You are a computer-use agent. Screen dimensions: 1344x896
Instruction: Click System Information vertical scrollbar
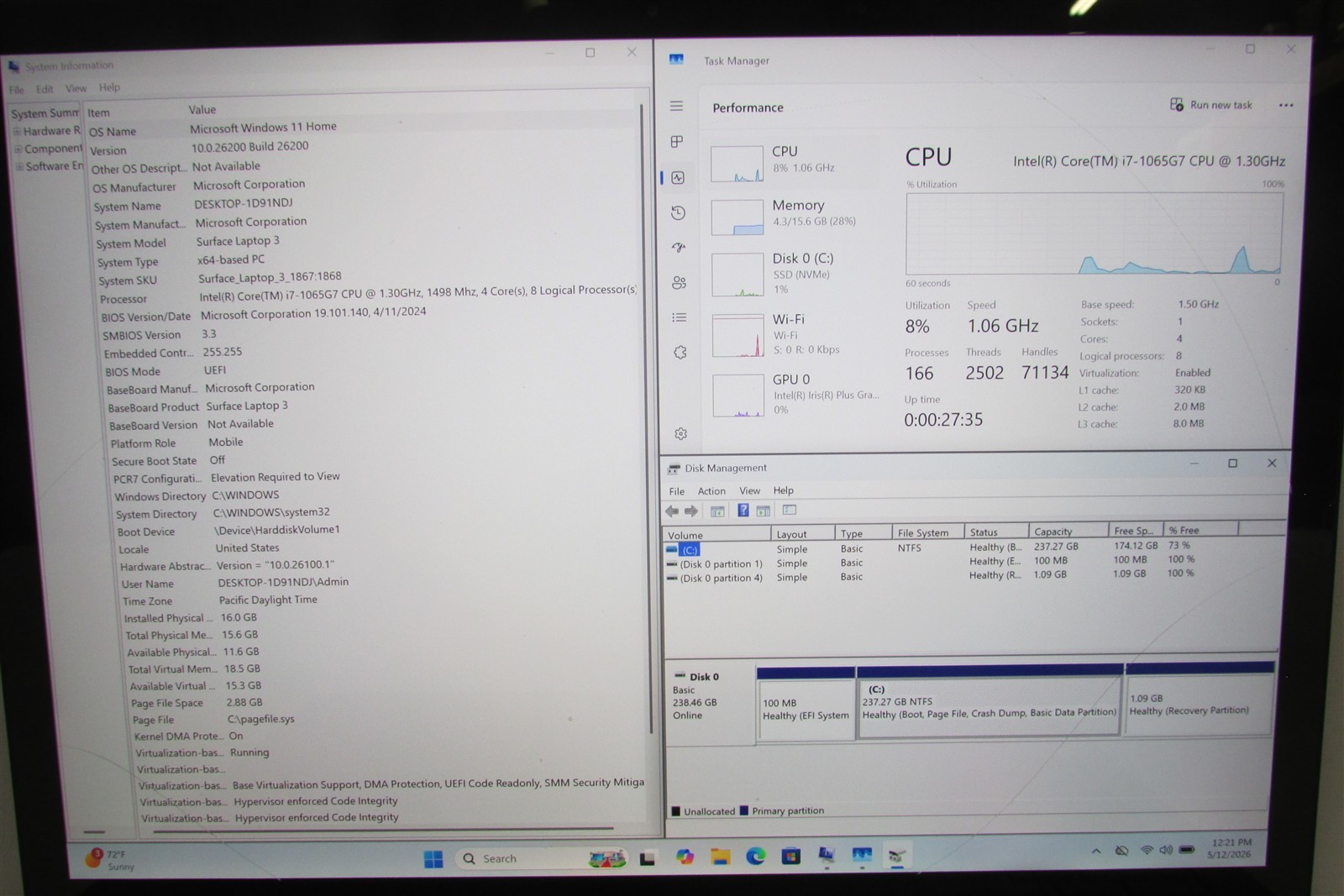(x=643, y=420)
